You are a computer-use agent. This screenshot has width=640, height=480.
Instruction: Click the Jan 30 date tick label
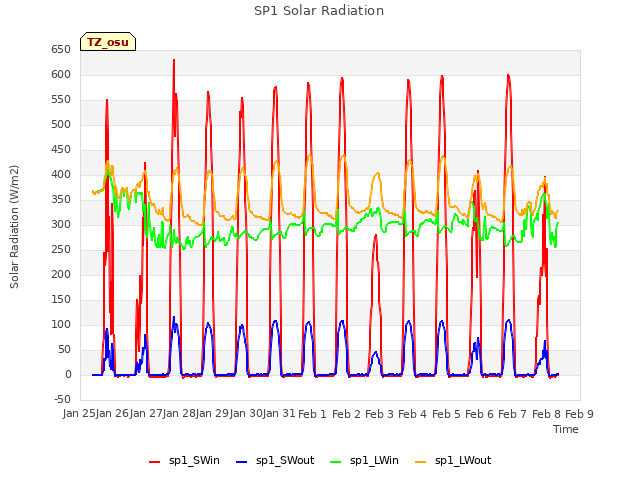click(x=246, y=414)
